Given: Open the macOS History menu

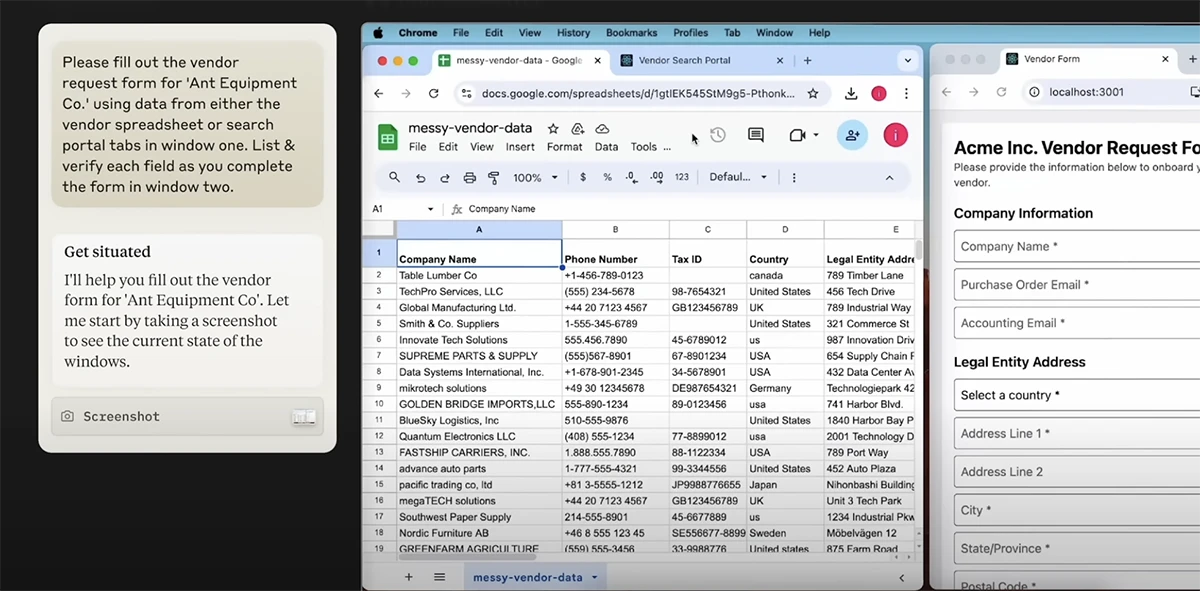Looking at the screenshot, I should [x=574, y=32].
